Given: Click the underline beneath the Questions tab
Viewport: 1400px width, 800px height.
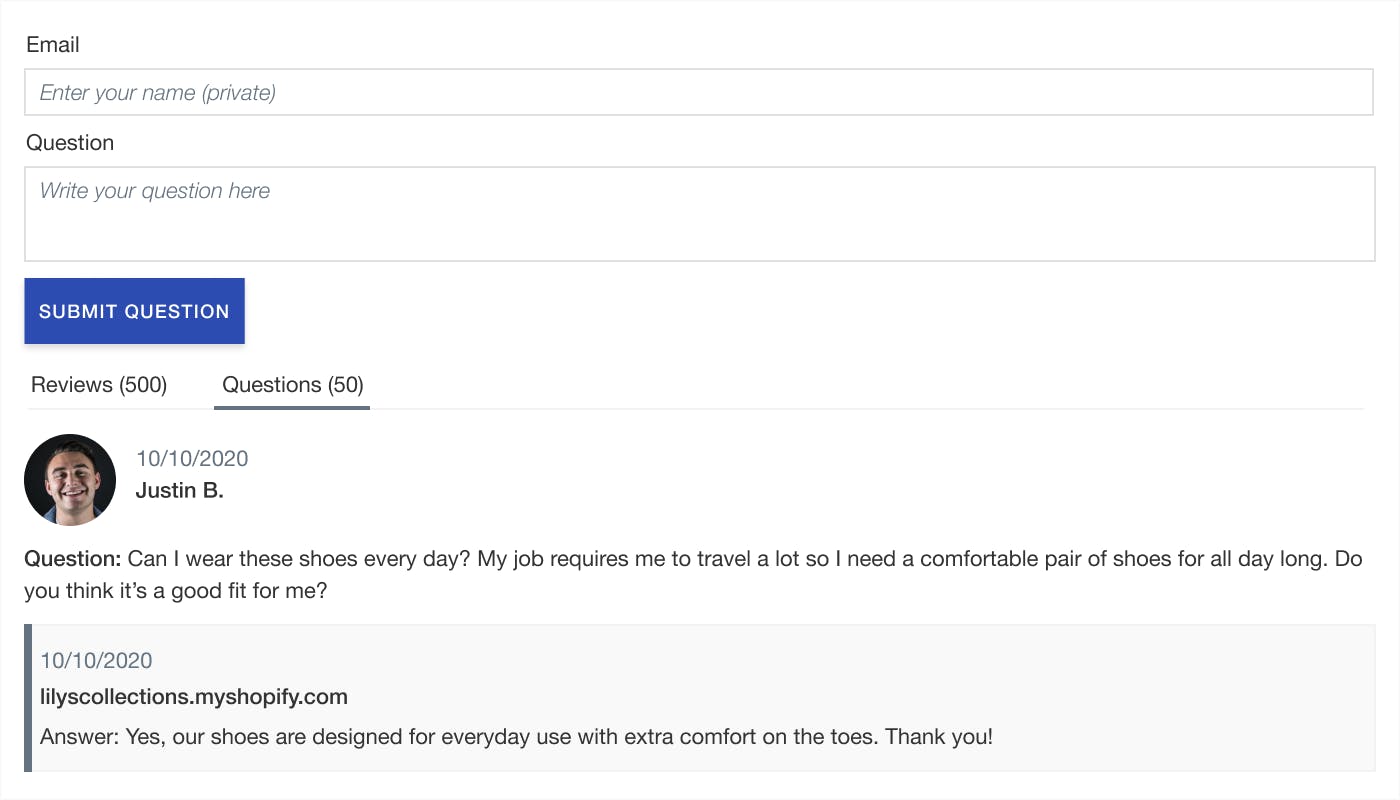Looking at the screenshot, I should click(292, 407).
